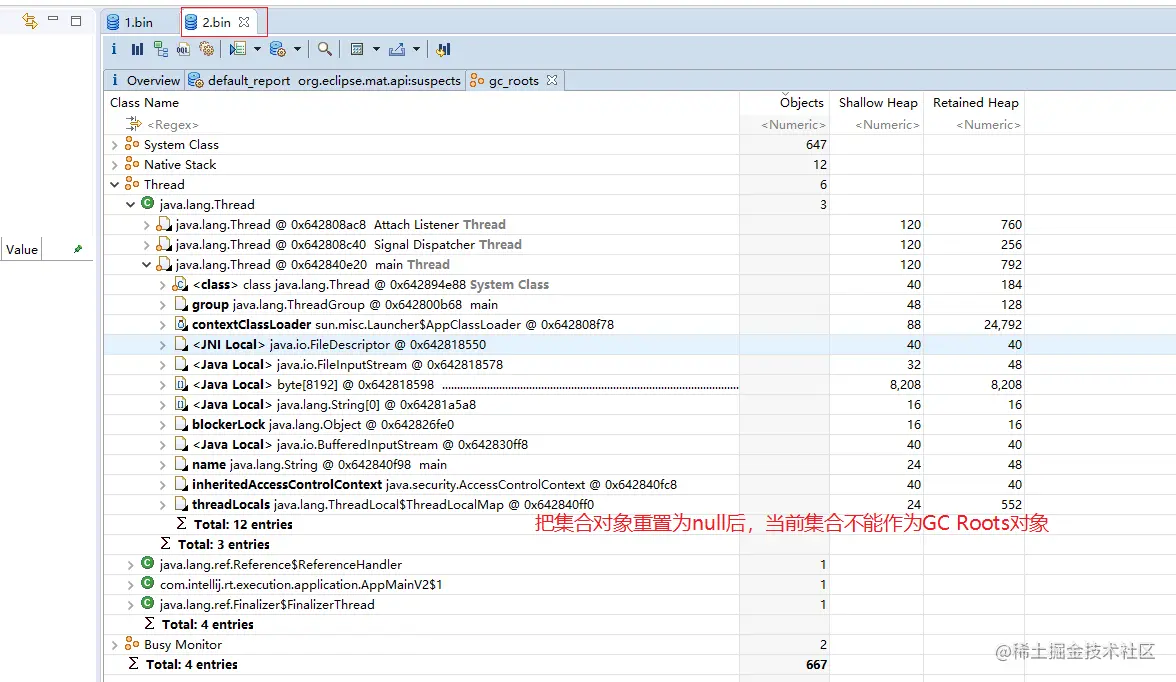Maximize the left side panel
Viewport: 1176px width, 682px height.
pyautogui.click(x=76, y=20)
